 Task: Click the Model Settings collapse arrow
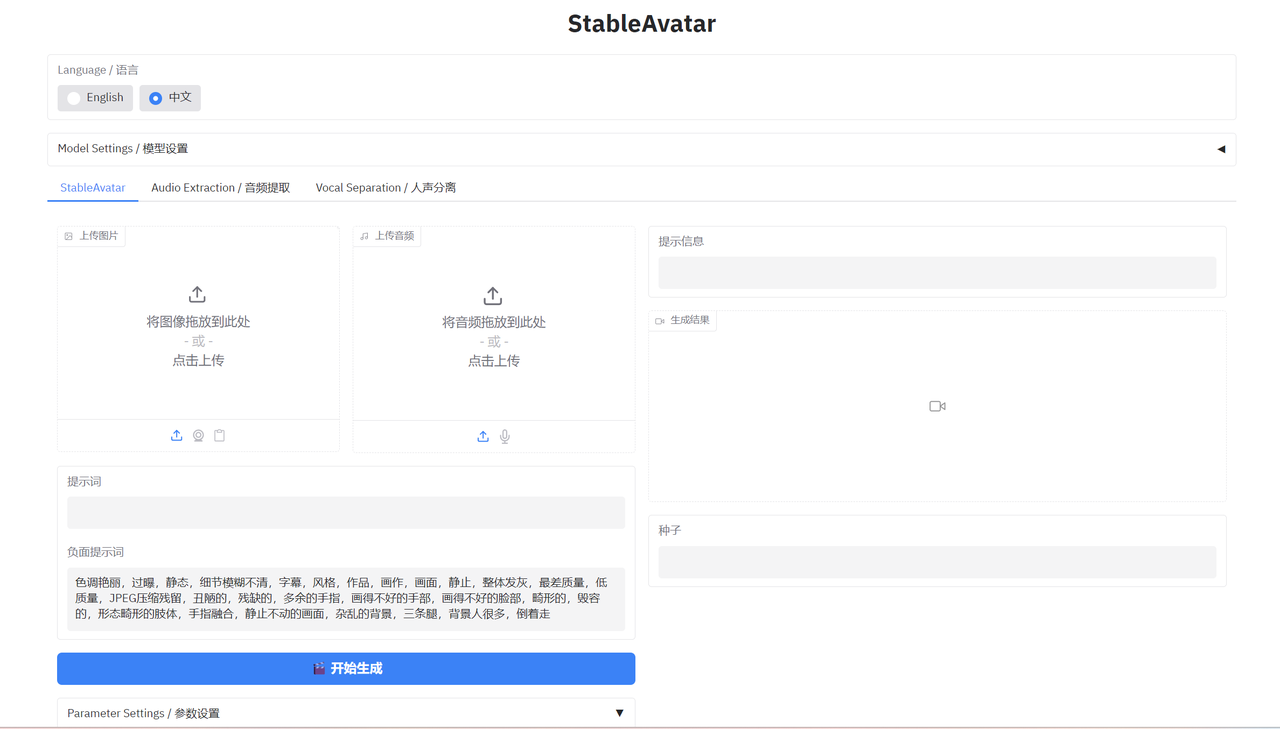(1220, 149)
